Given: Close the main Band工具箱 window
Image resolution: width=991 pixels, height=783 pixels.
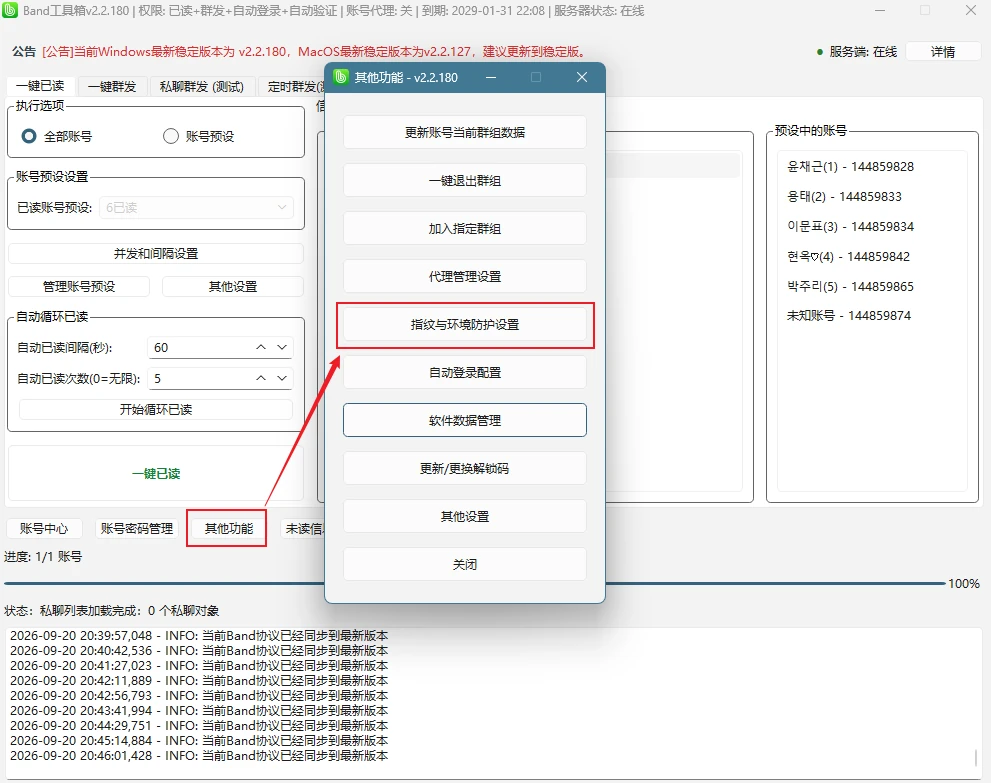Looking at the screenshot, I should point(971,11).
